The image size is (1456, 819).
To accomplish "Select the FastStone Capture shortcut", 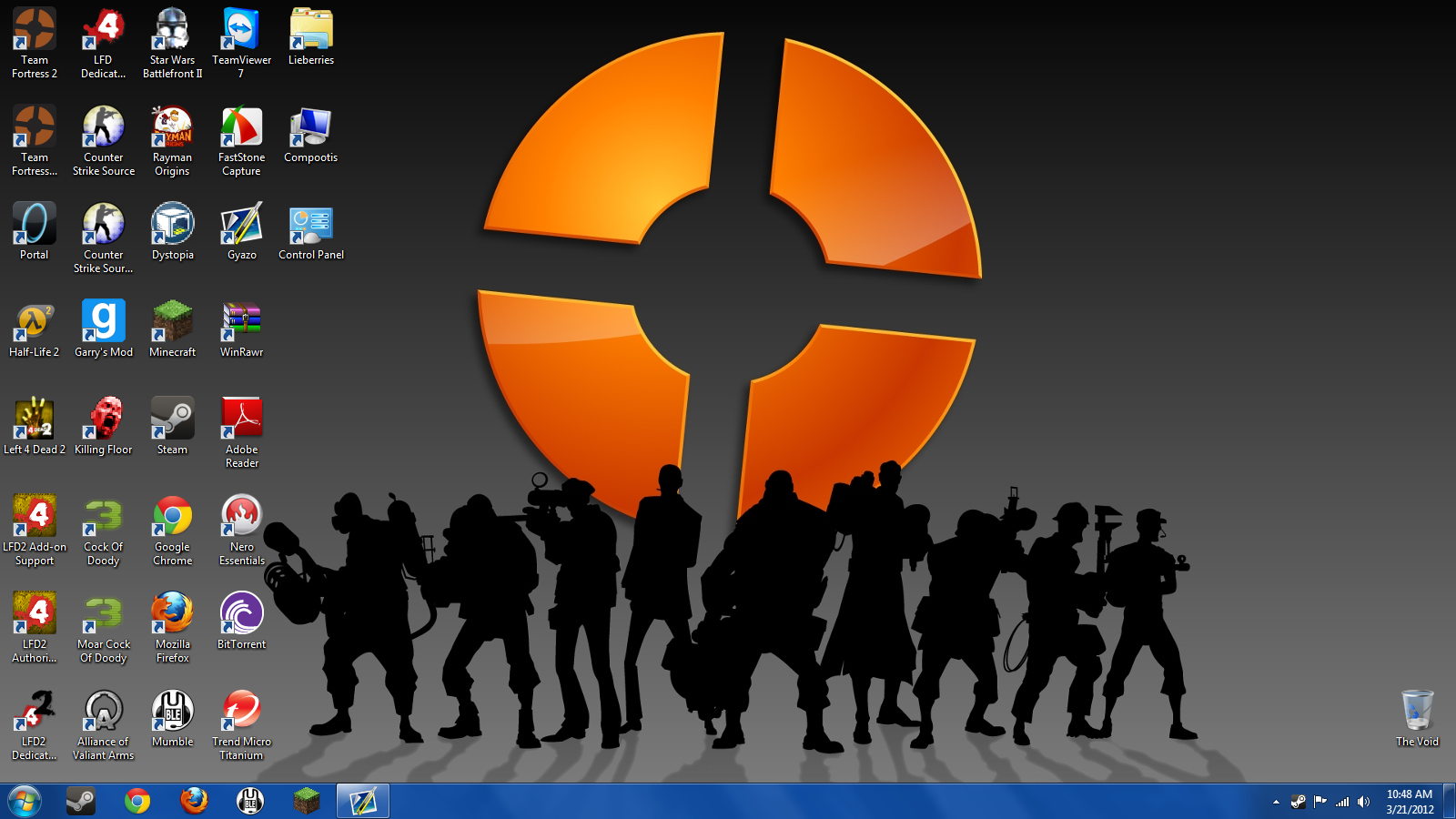I will tap(242, 140).
